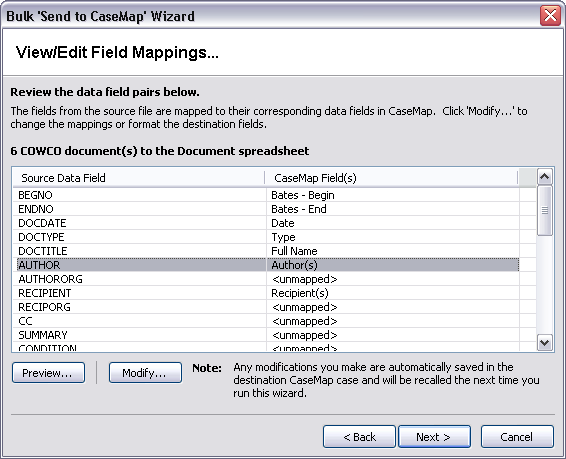Select the highlighted AUTHOR row
Screen dimensions: 566x459
tap(268, 265)
